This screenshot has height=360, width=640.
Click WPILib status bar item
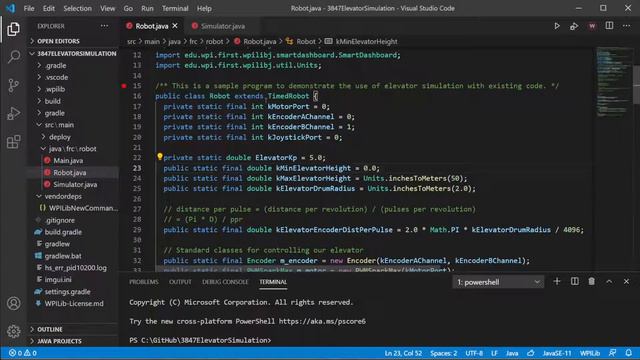pyautogui.click(x=590, y=353)
